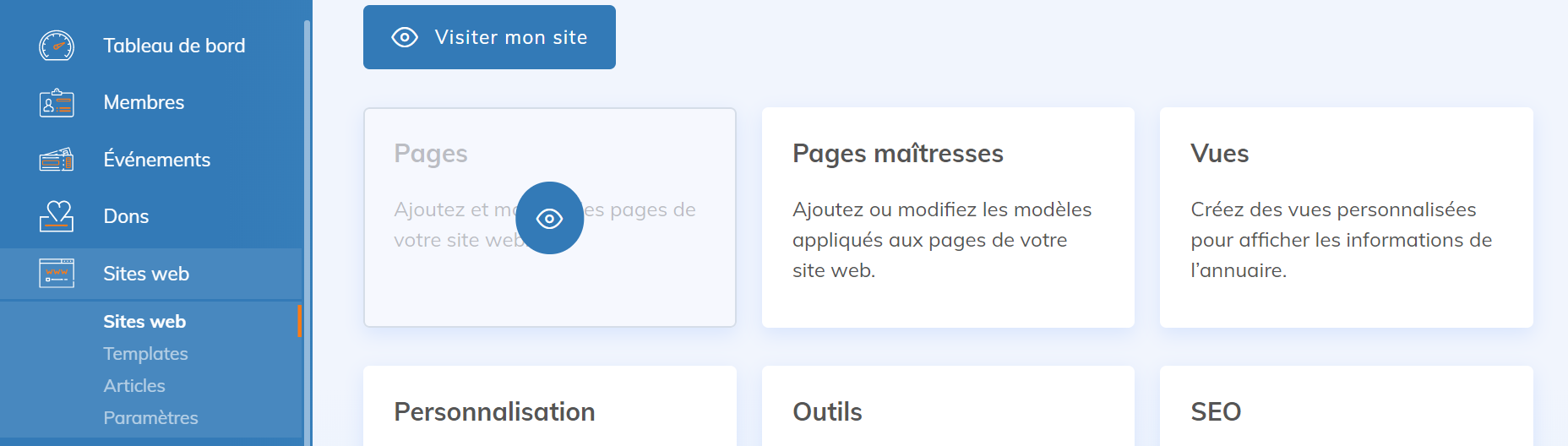Click the Sites web browser icon
This screenshot has width=1568, height=446.
pyautogui.click(x=57, y=274)
